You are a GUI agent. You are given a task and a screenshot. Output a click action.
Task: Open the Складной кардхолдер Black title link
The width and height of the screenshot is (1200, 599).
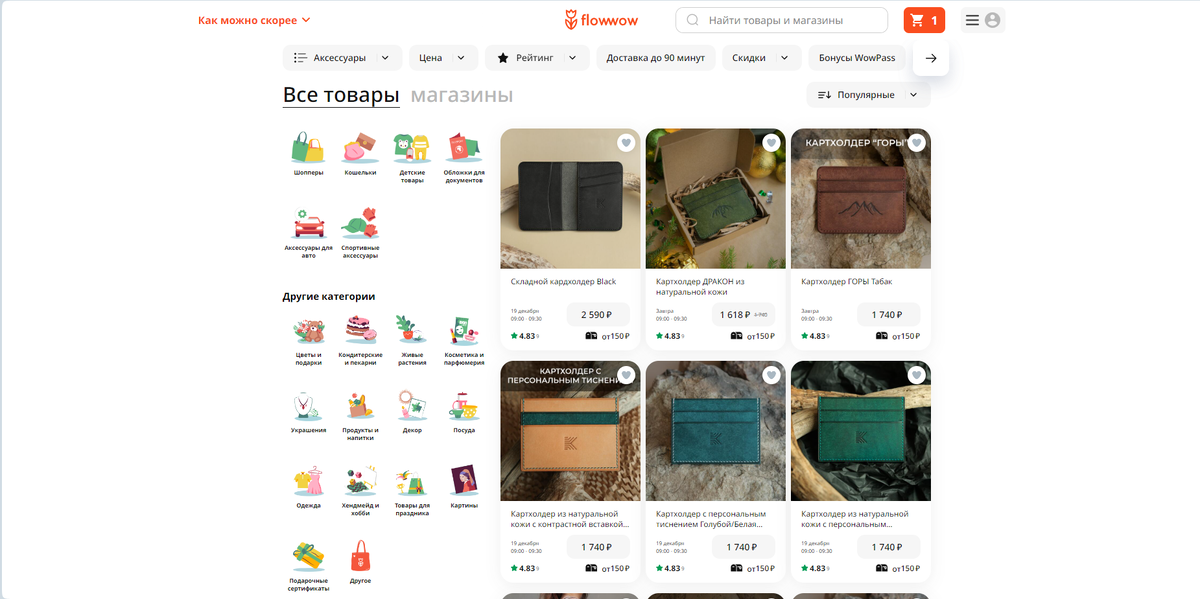(563, 282)
